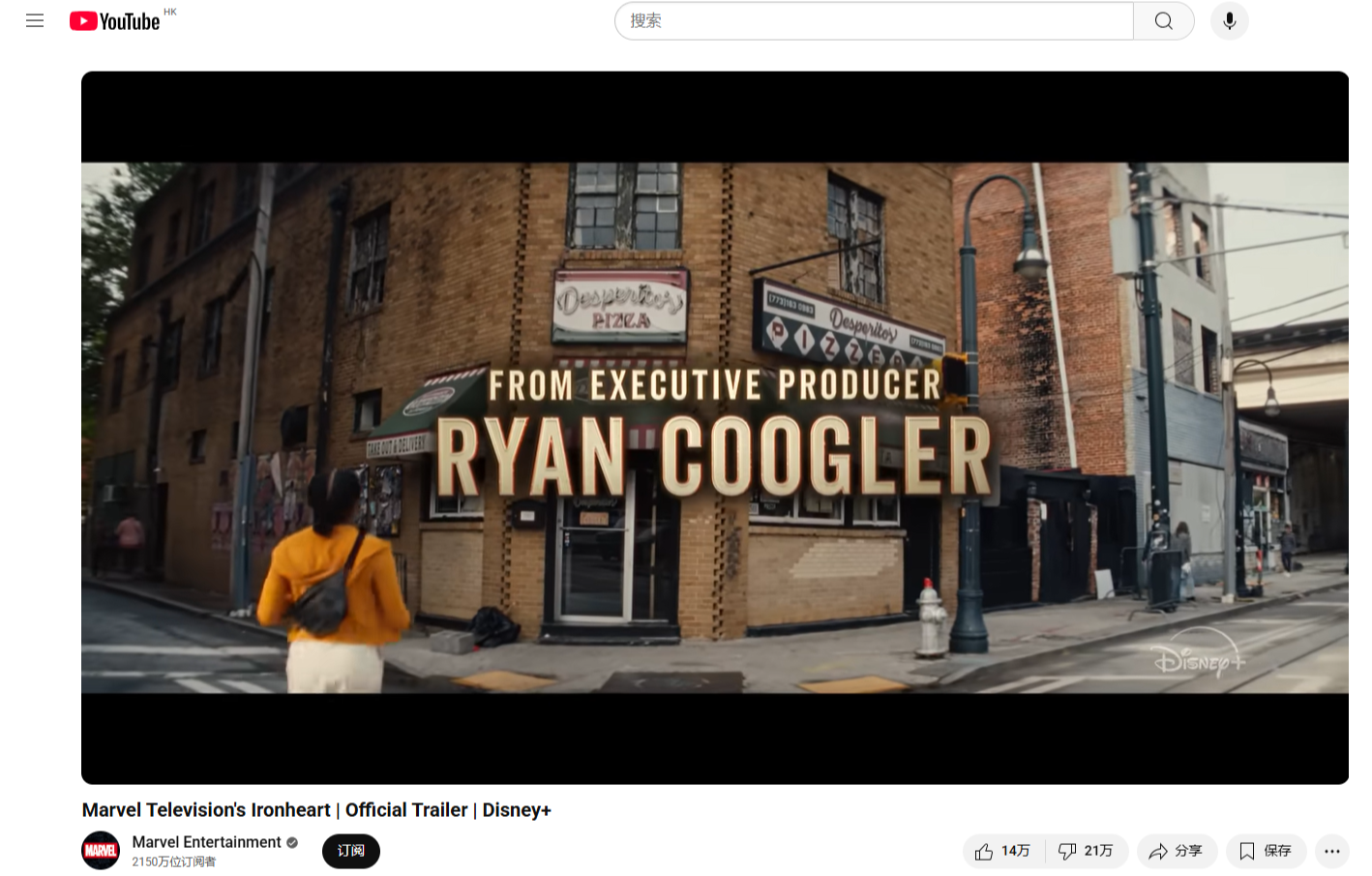
Task: Click the Ironheart Official Trailer video title
Action: tap(316, 810)
